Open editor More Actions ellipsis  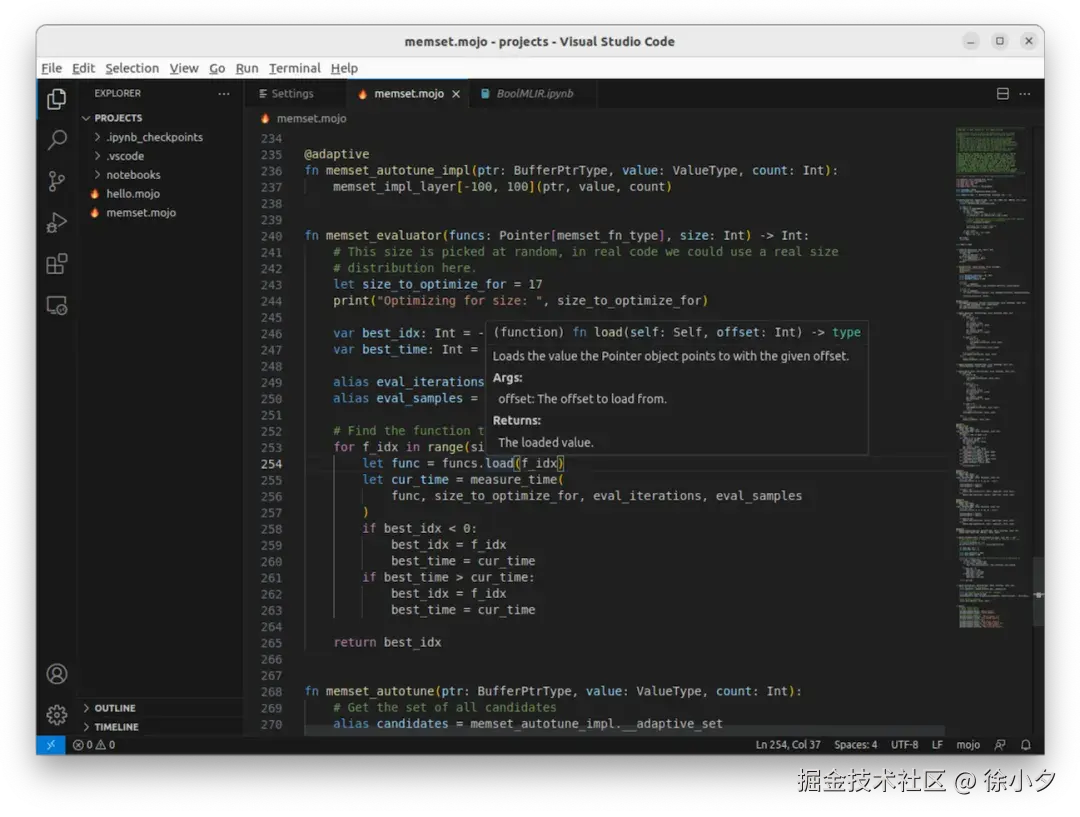[1025, 94]
